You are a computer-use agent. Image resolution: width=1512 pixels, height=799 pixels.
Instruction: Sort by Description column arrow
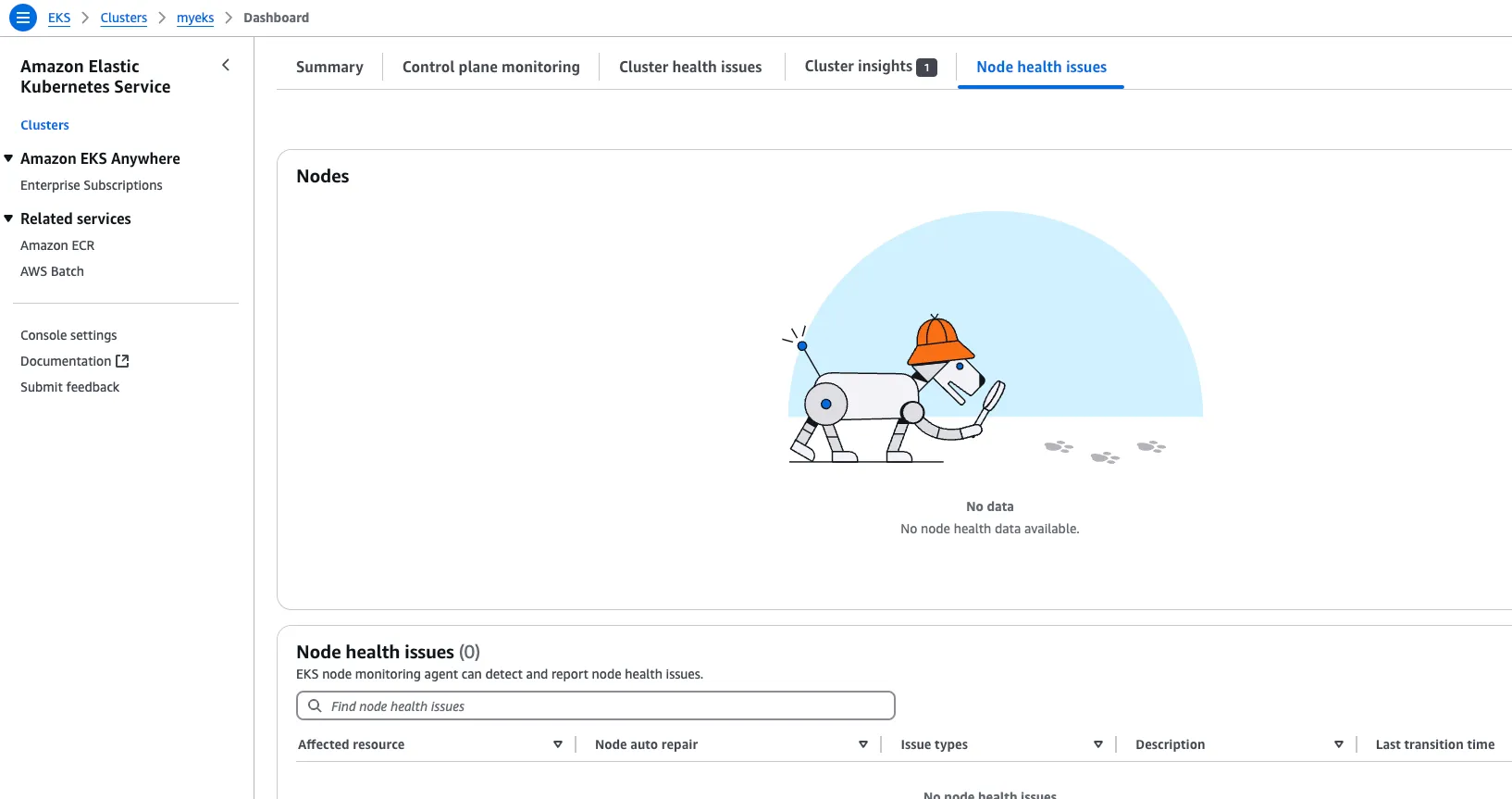click(x=1339, y=744)
